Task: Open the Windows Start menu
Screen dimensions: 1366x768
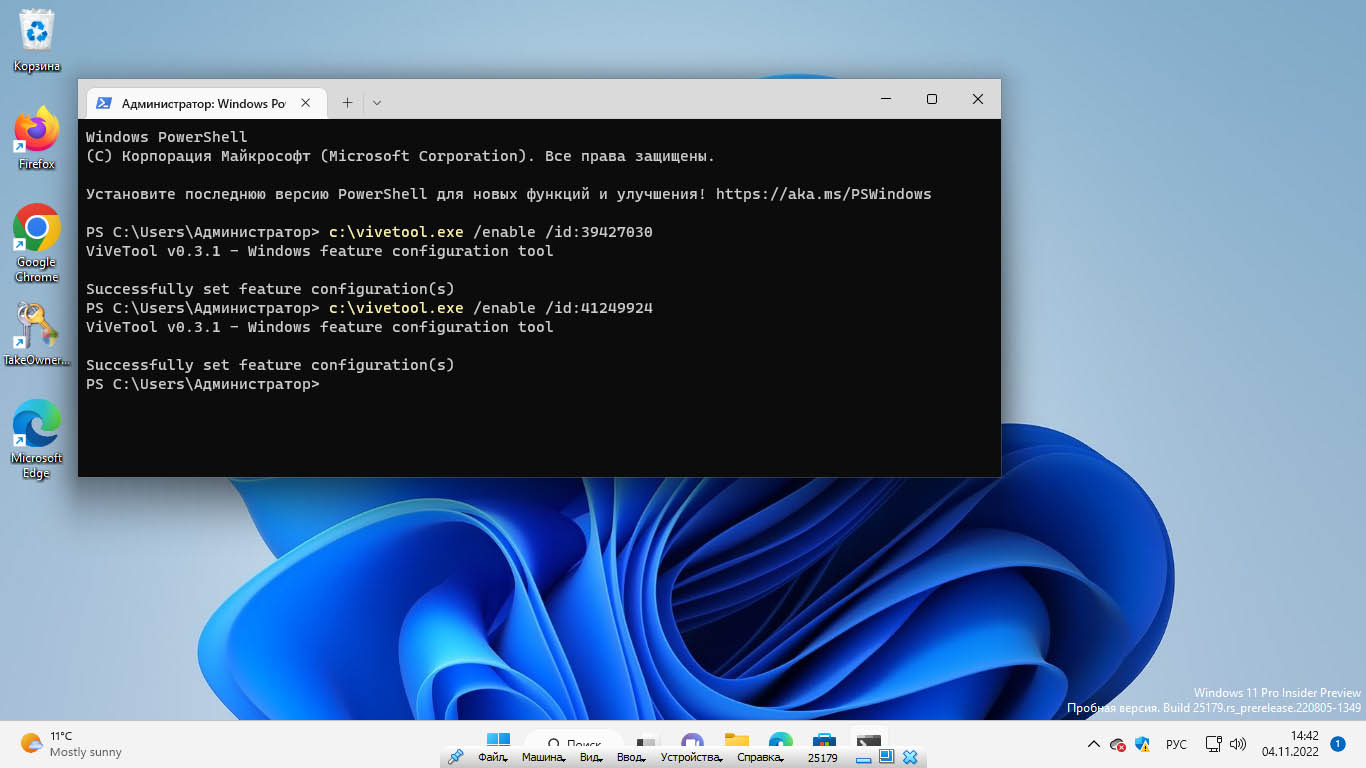Action: (x=498, y=740)
